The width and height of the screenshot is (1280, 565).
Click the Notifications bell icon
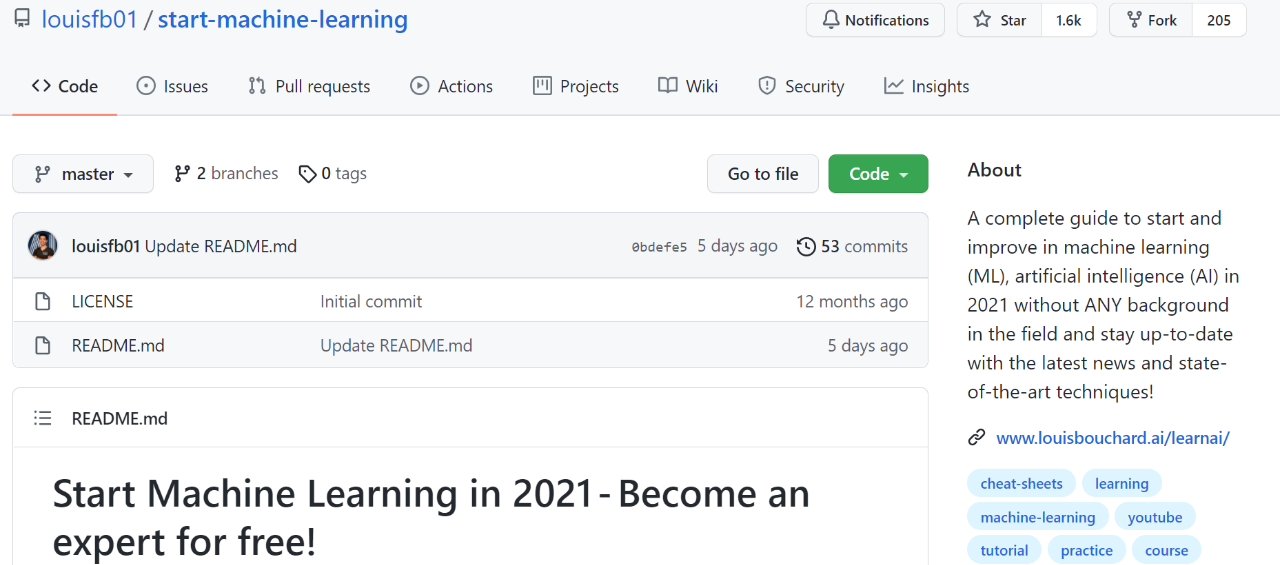tap(830, 20)
